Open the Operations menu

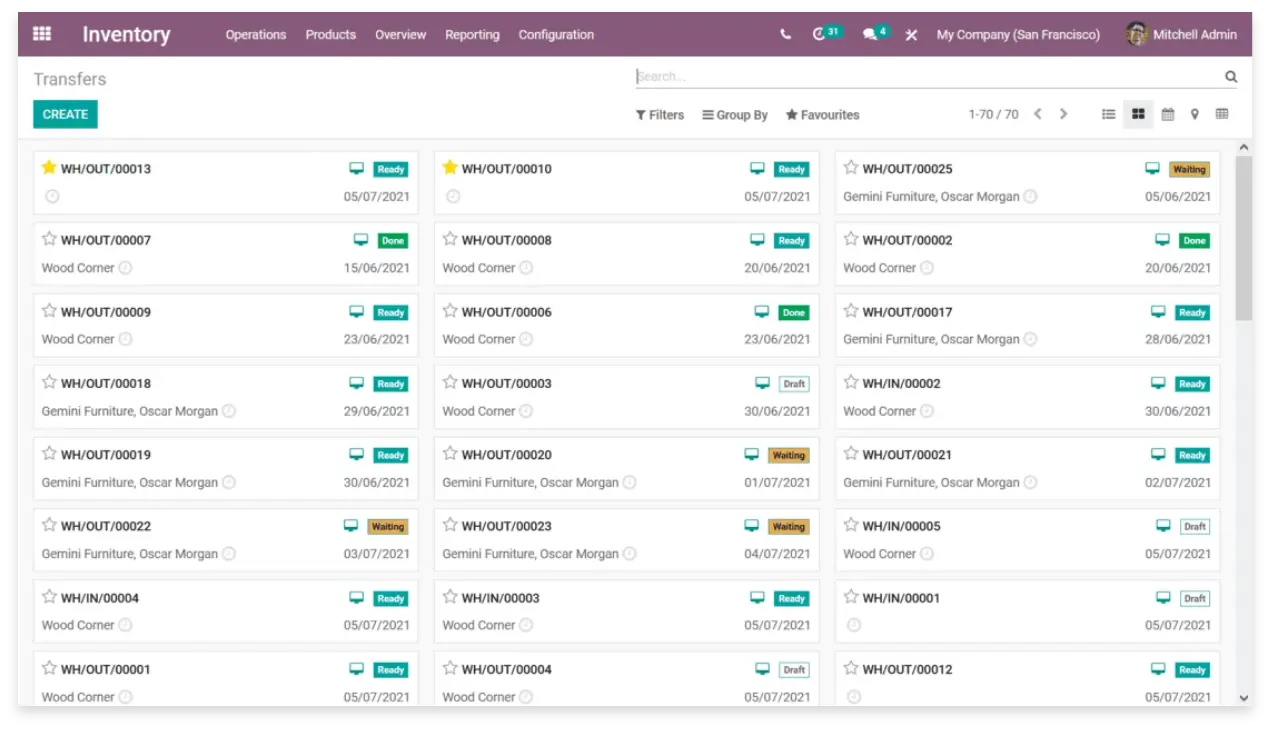pyautogui.click(x=255, y=35)
